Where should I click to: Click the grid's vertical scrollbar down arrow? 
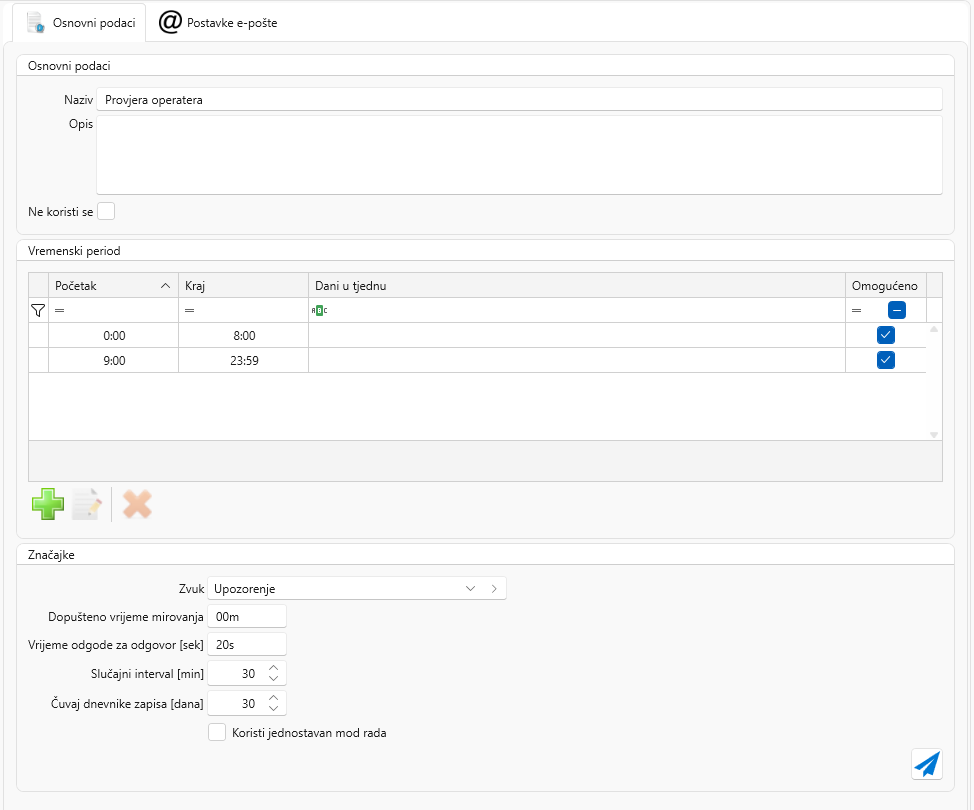pos(934,435)
